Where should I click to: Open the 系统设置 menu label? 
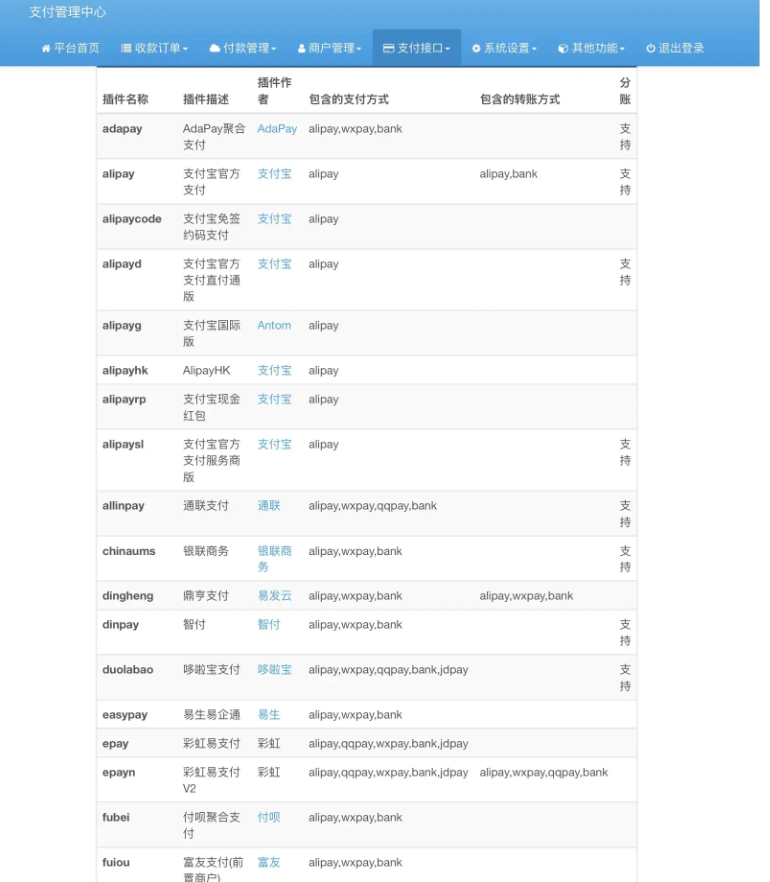(507, 48)
